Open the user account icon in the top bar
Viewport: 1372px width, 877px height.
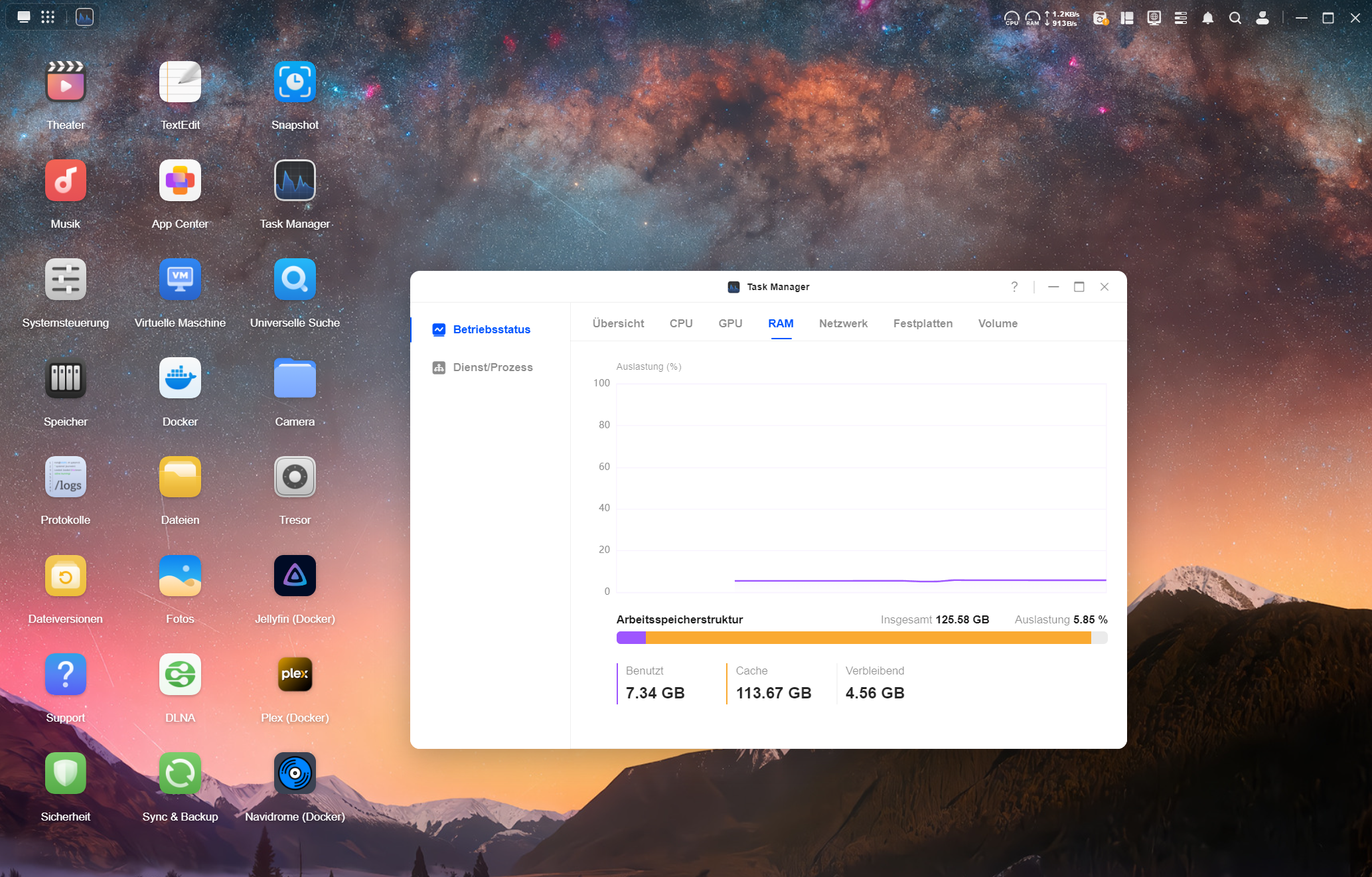[1262, 18]
